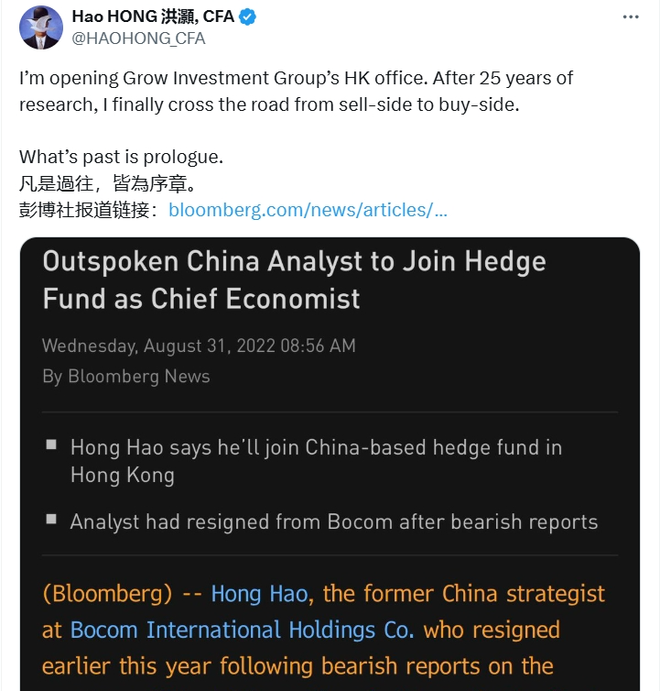
Task: Click the Bloomberg article headline in the image
Action: click(294, 280)
